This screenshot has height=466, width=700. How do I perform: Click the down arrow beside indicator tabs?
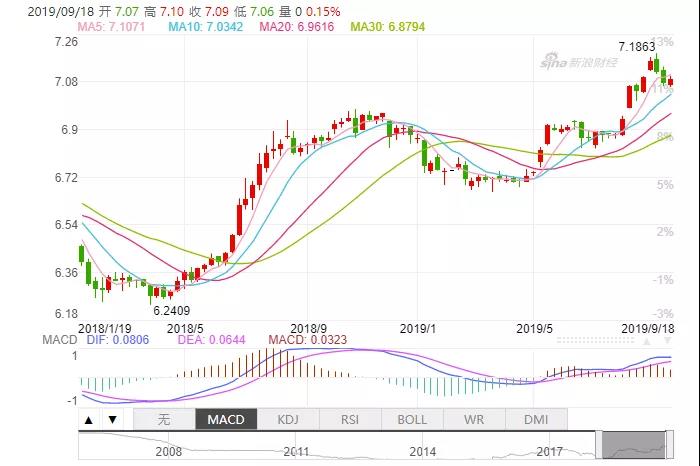pyautogui.click(x=112, y=420)
